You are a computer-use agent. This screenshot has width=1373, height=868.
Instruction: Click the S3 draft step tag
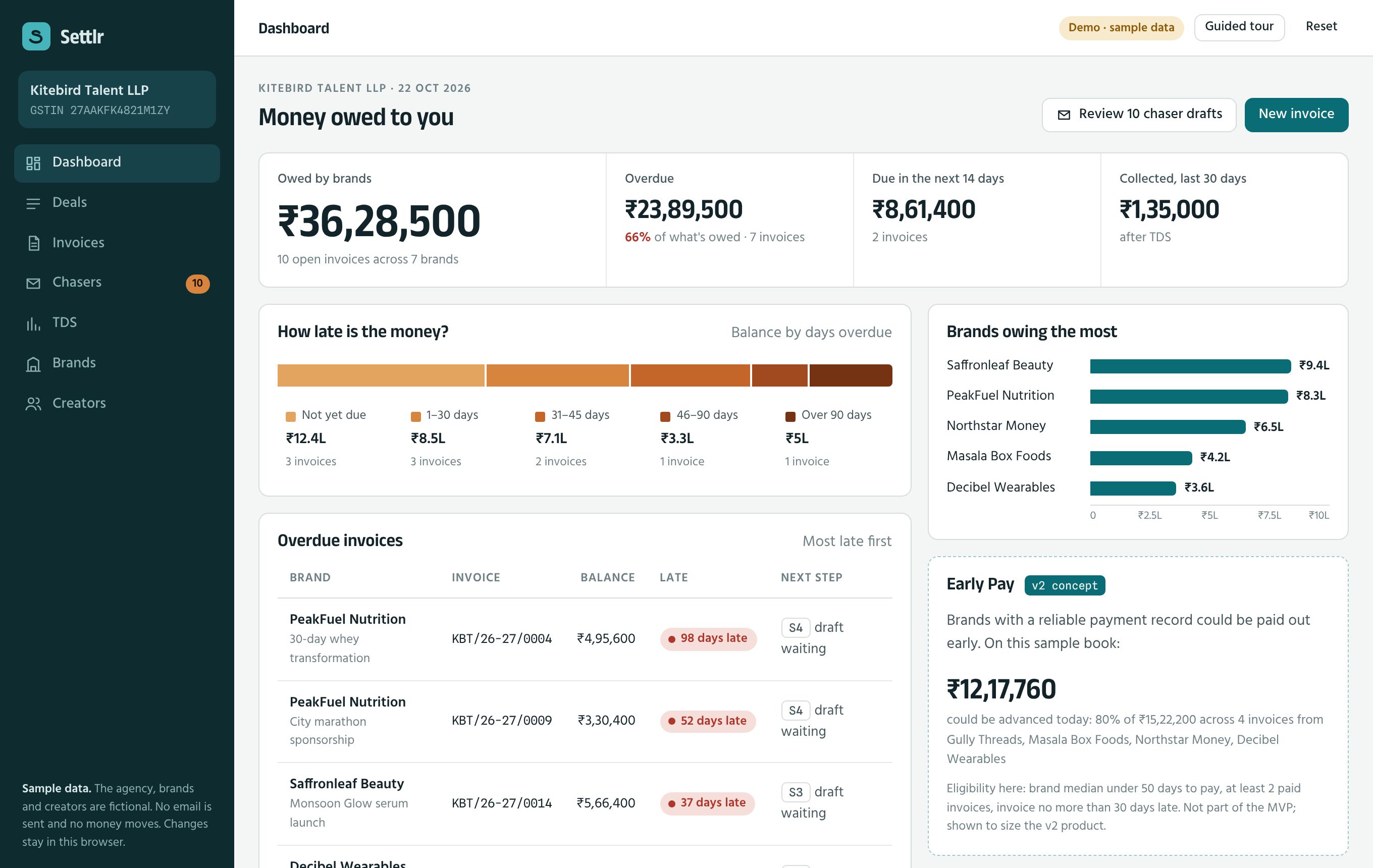[x=796, y=792]
